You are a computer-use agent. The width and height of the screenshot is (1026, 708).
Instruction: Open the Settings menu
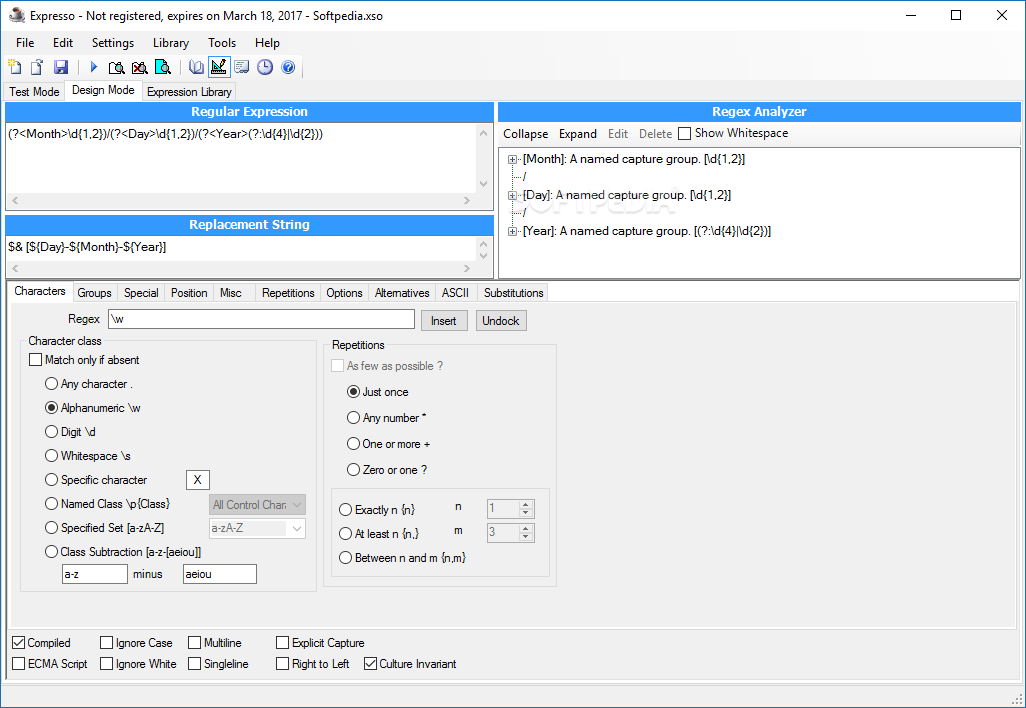tap(113, 43)
